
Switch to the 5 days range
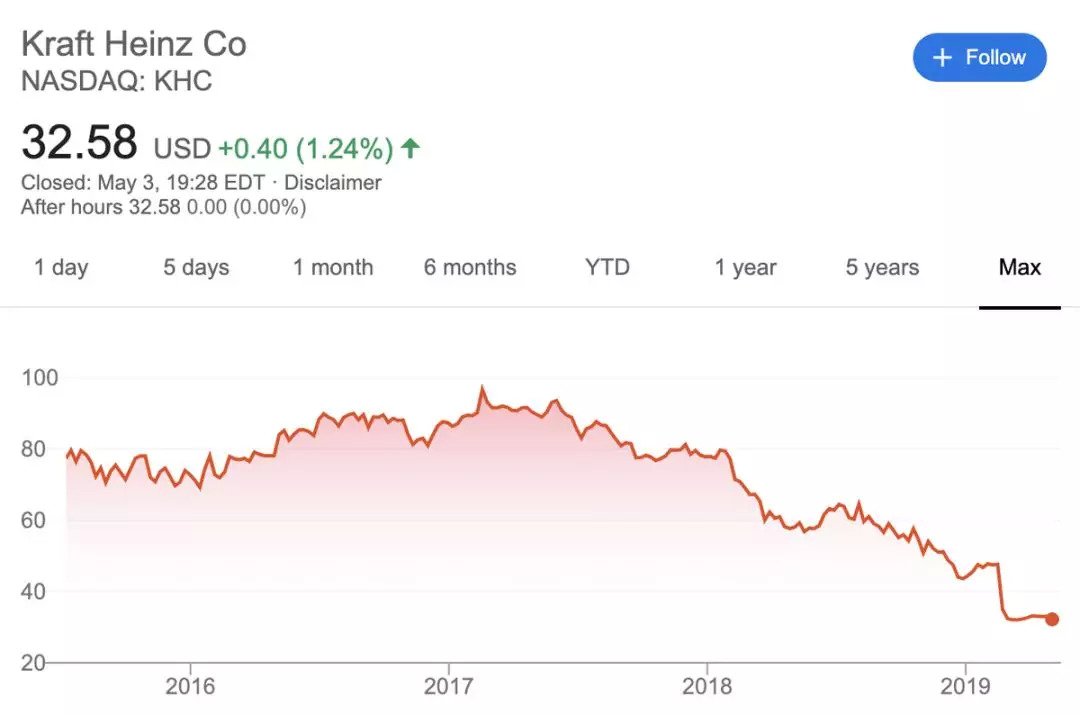coord(196,268)
